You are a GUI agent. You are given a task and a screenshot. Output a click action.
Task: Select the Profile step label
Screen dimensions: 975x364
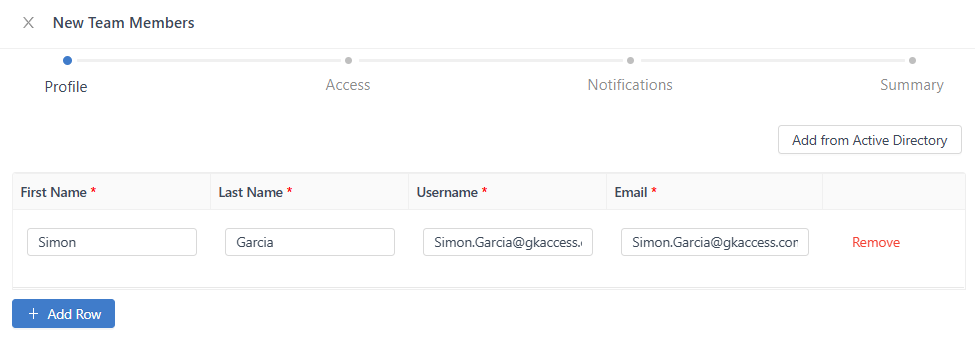[x=66, y=86]
